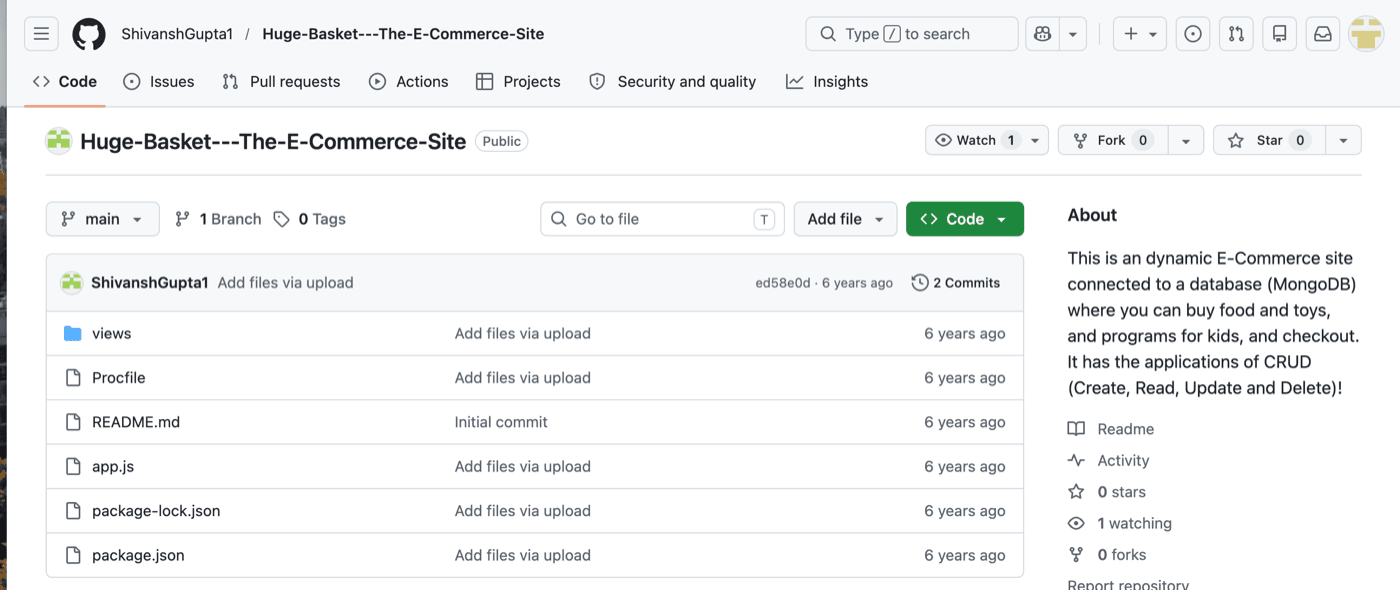The image size is (1400, 590).
Task: Go to GitHub home via Octocat logo
Action: pyautogui.click(x=89, y=34)
